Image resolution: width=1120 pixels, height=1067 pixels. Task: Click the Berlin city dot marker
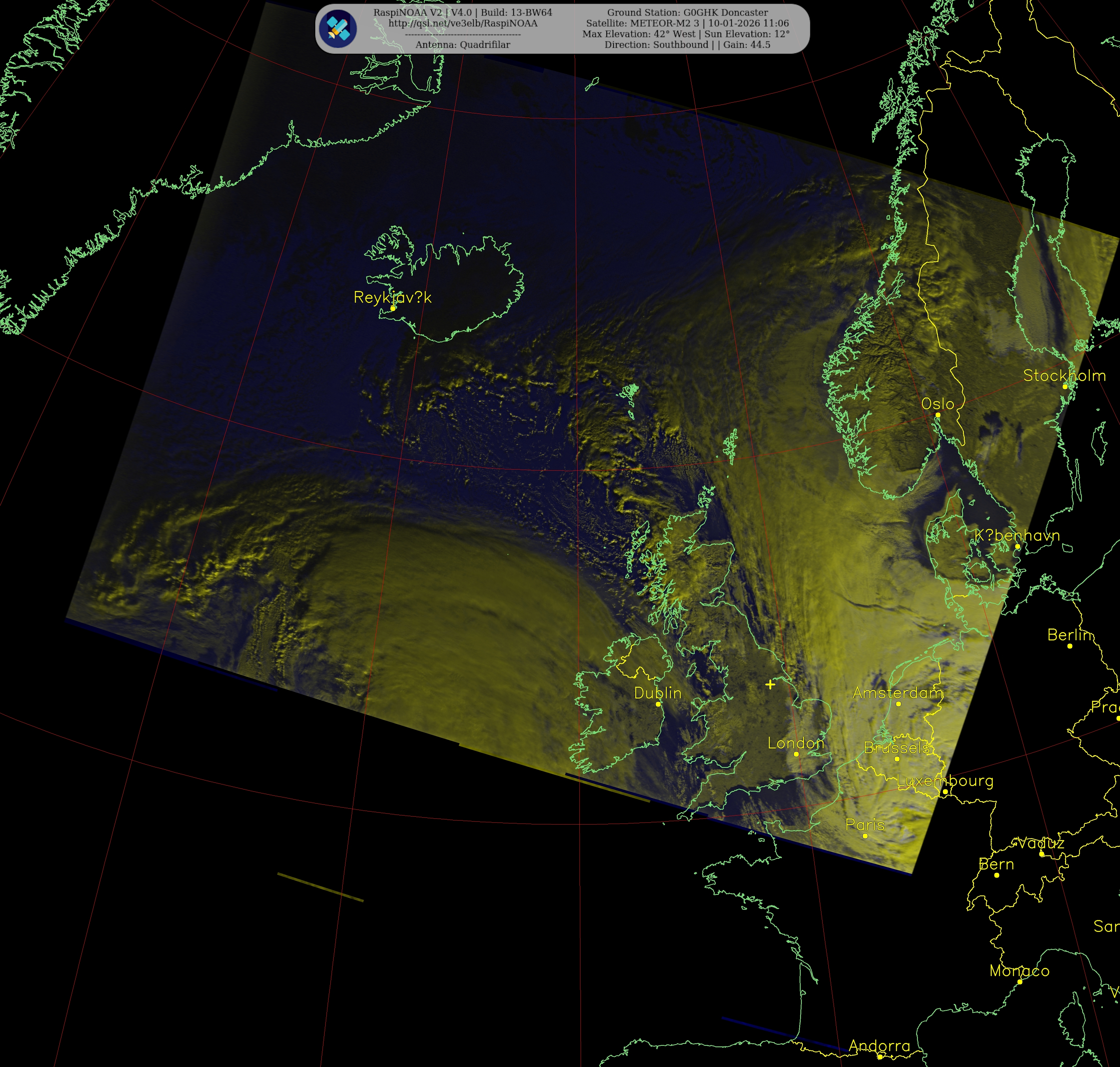(1069, 646)
